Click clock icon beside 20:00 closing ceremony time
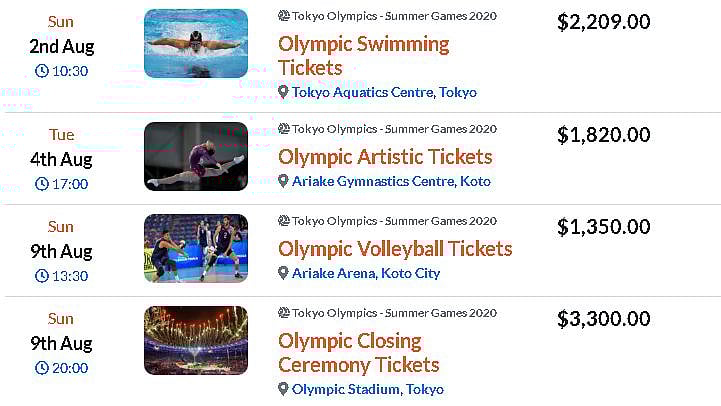Viewport: 721px width, 406px height. [x=42, y=368]
